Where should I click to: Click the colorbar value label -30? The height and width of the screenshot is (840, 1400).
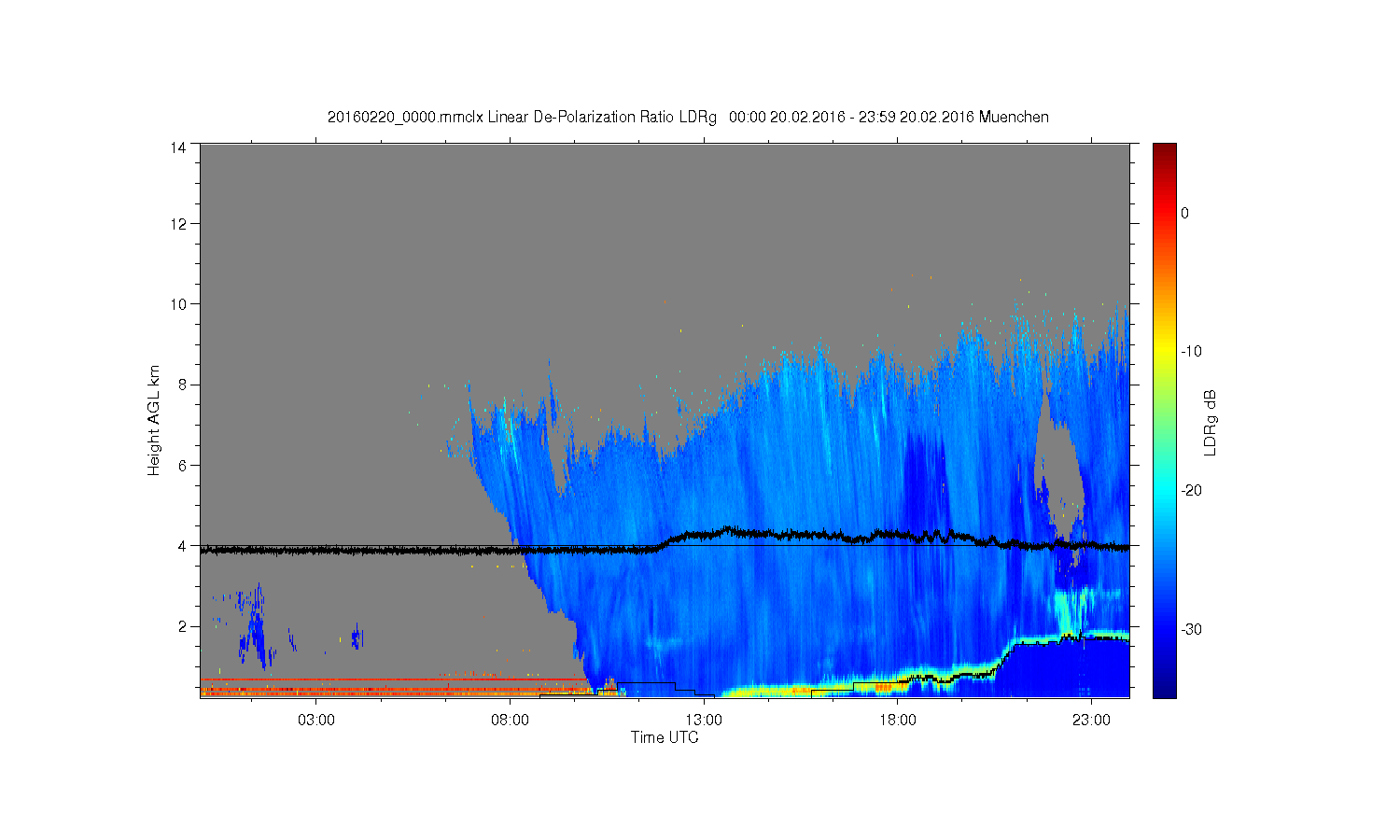(x=1191, y=630)
